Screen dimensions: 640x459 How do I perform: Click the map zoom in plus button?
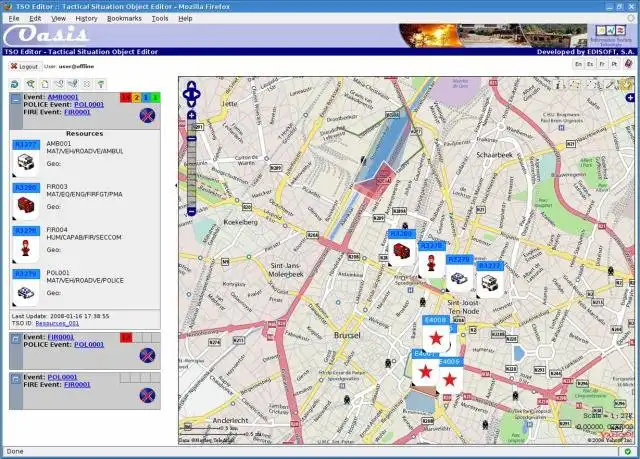coord(191,115)
